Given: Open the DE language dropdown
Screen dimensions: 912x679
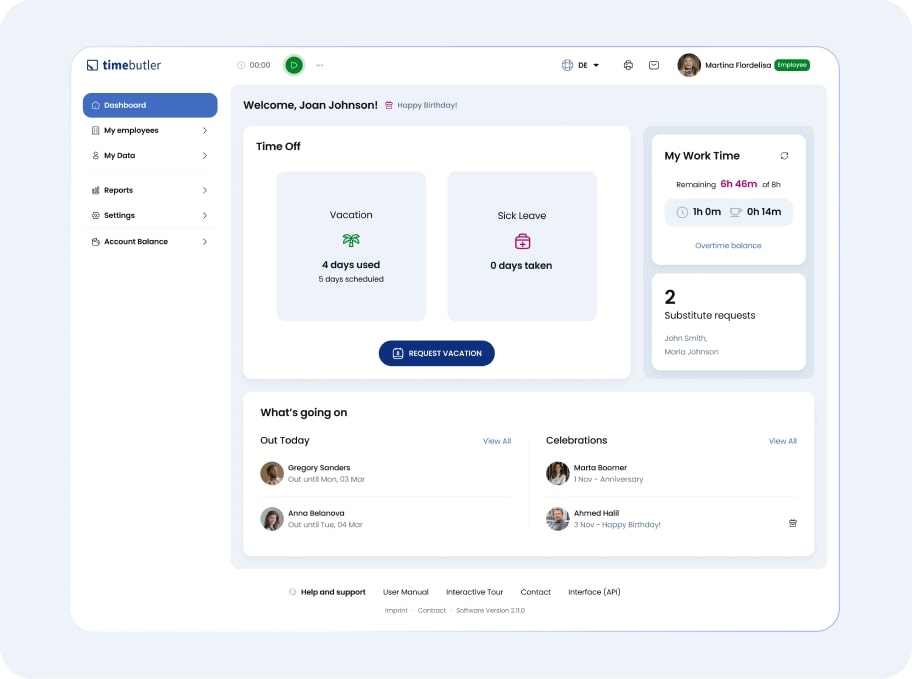Looking at the screenshot, I should point(589,65).
